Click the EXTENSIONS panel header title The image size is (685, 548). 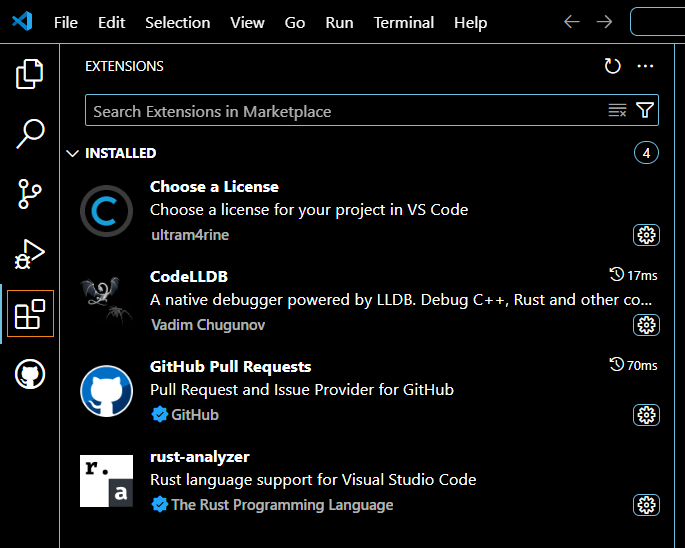pos(124,66)
